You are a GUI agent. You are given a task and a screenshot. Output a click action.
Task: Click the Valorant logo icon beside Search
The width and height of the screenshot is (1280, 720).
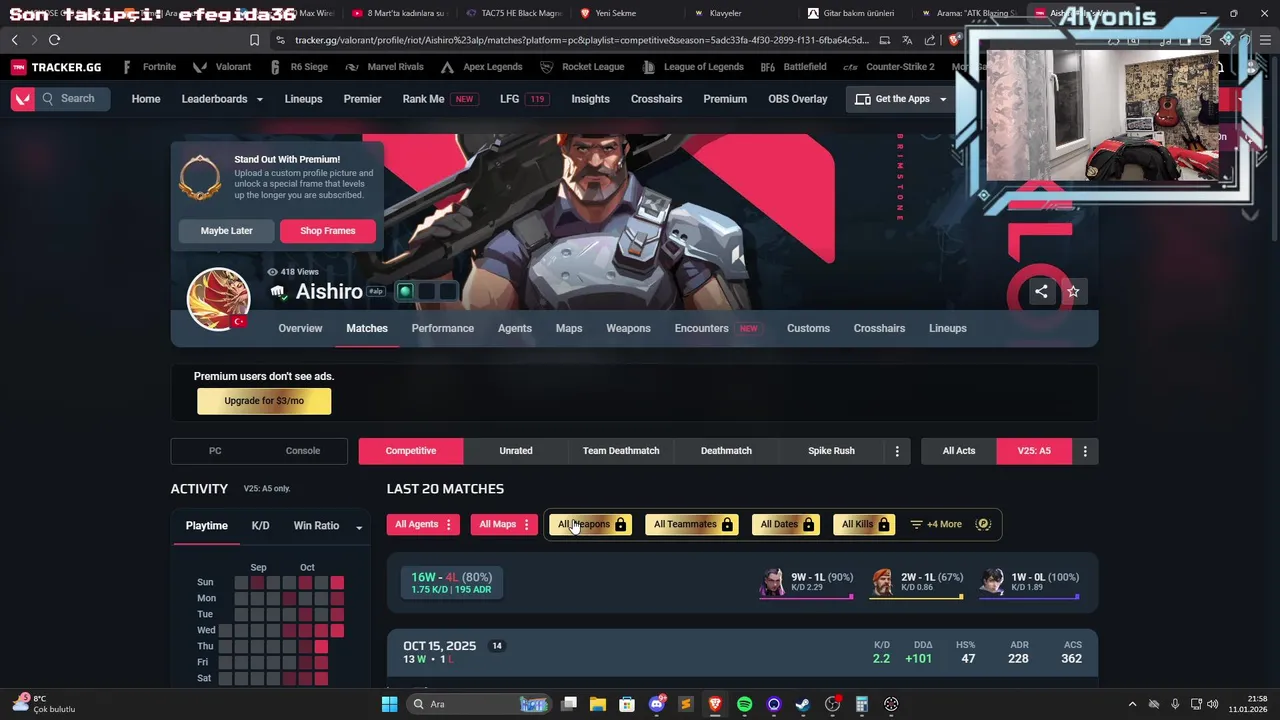point(22,99)
